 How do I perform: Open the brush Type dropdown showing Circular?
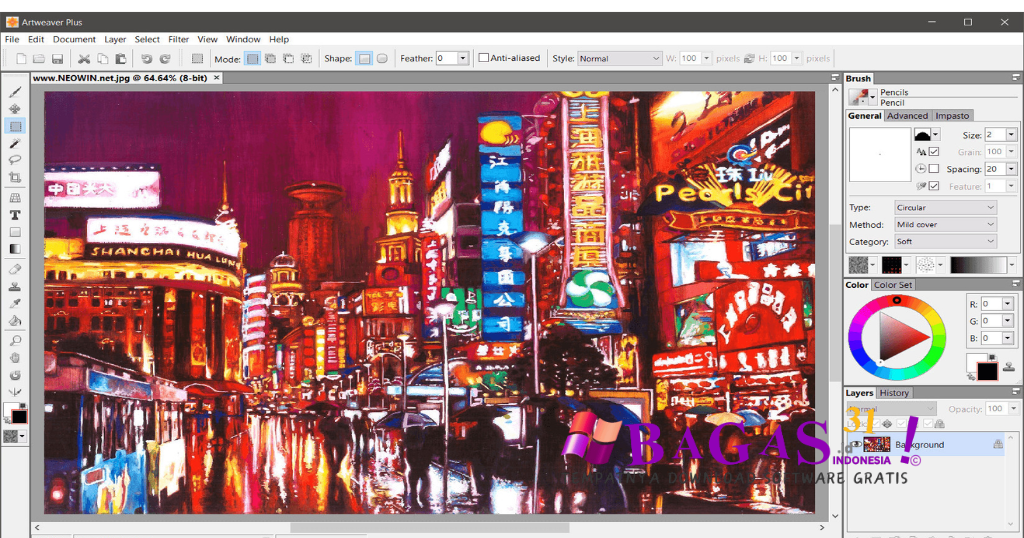(944, 208)
